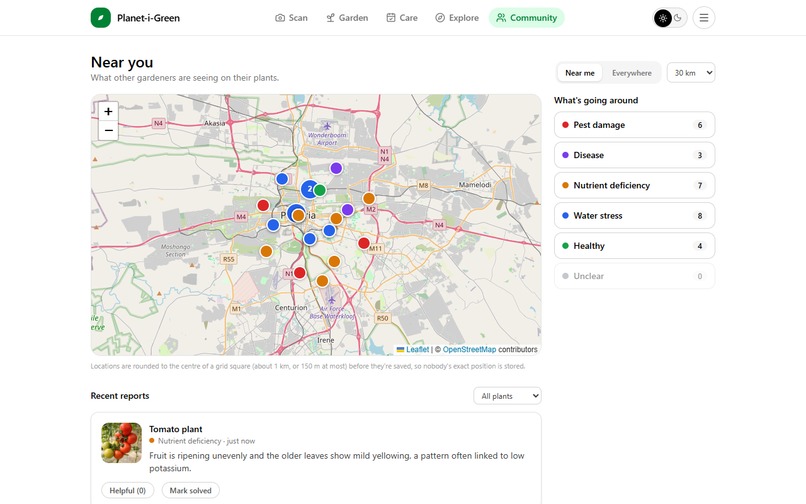Zoom out on the map

(108, 131)
